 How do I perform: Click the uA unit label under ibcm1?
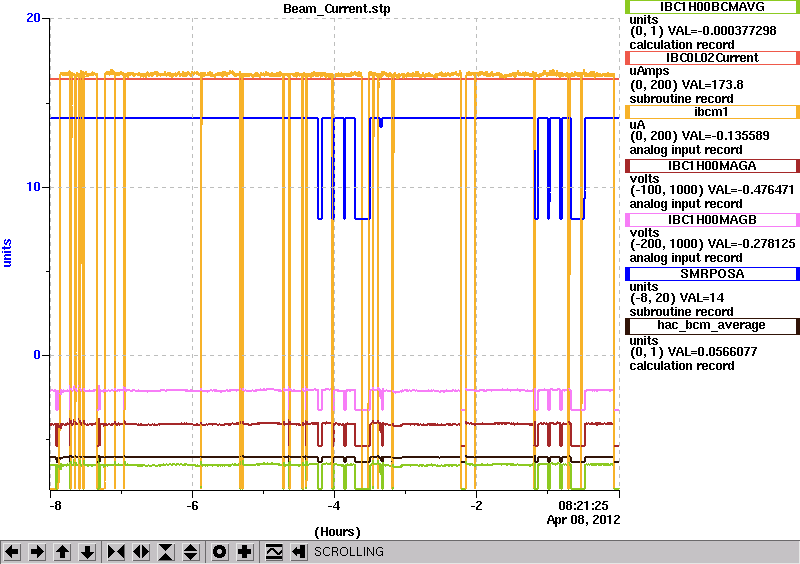pos(637,125)
